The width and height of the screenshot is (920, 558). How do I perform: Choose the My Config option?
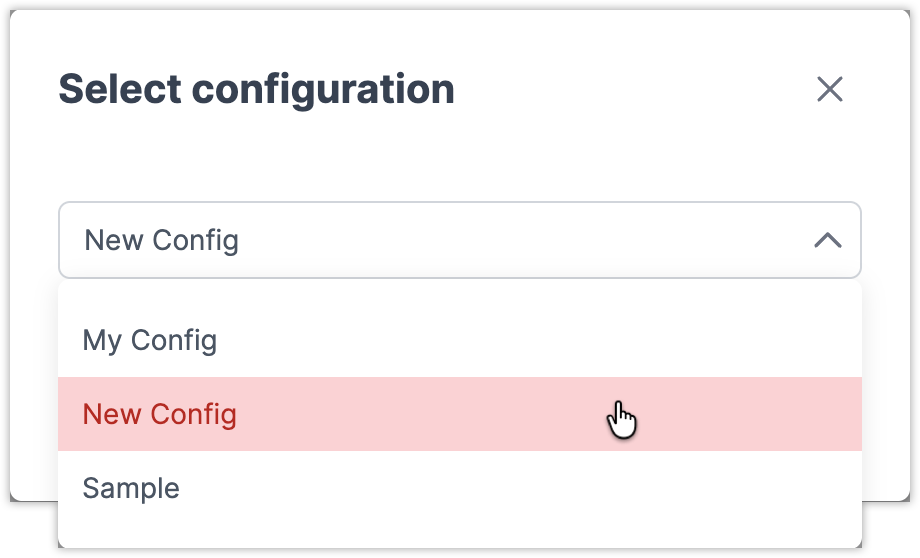(x=150, y=340)
